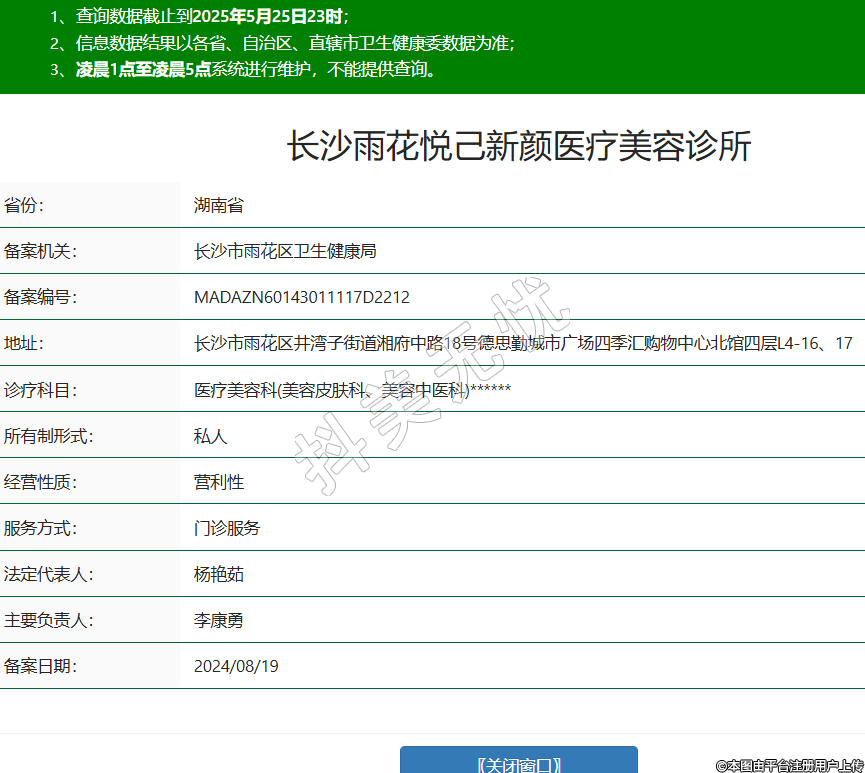The width and height of the screenshot is (865, 773).
Task: Click the clinic name heading 长沙雨花悦己新颜医疗美容诊所
Action: 518,147
